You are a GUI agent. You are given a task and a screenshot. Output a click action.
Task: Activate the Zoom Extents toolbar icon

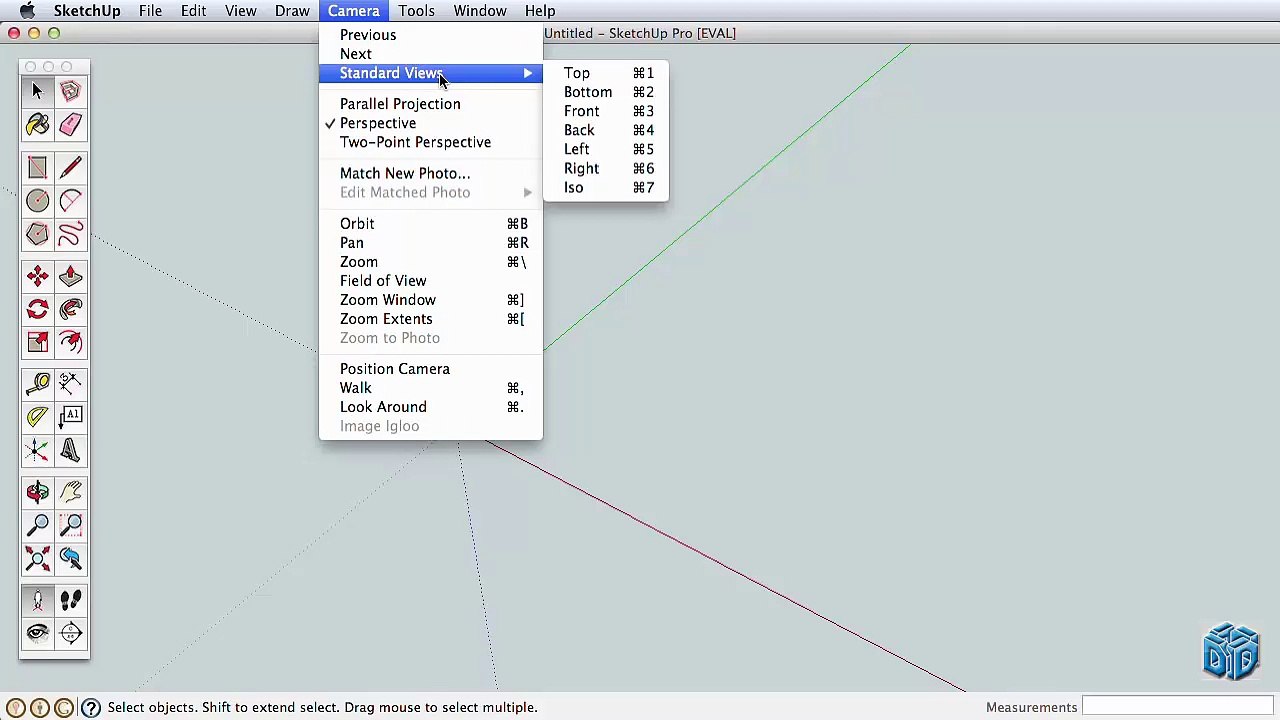(x=37, y=558)
